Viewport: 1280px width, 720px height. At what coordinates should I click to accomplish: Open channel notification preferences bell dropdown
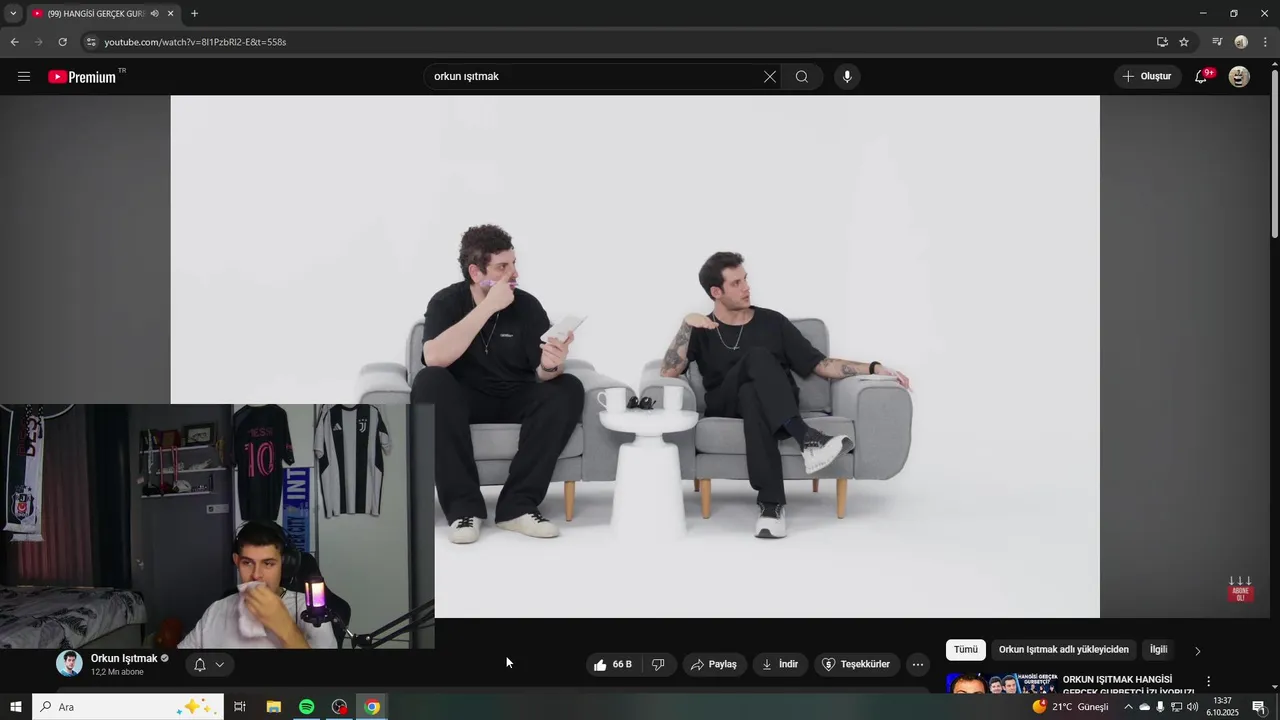209,664
